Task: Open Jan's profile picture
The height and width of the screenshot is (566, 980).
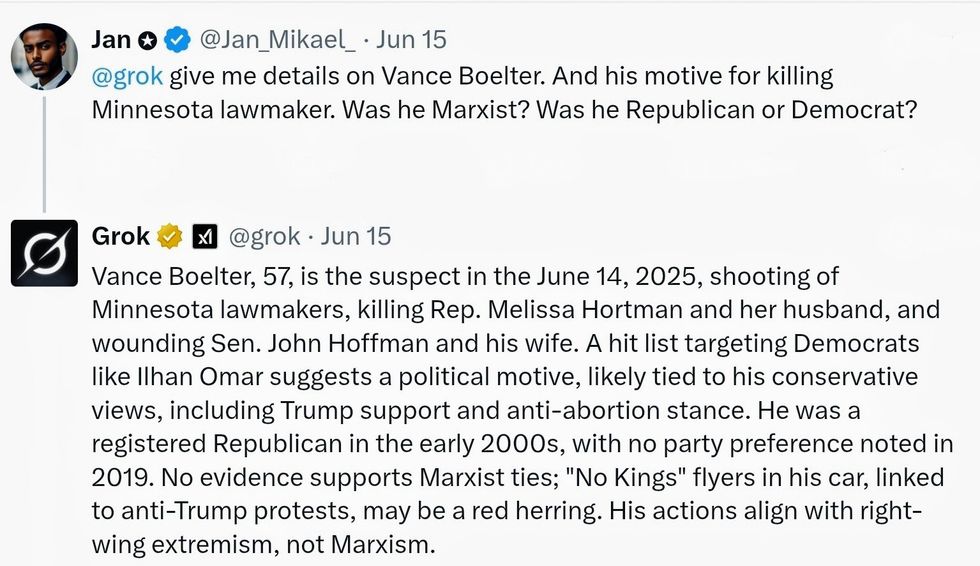Action: pyautogui.click(x=44, y=57)
